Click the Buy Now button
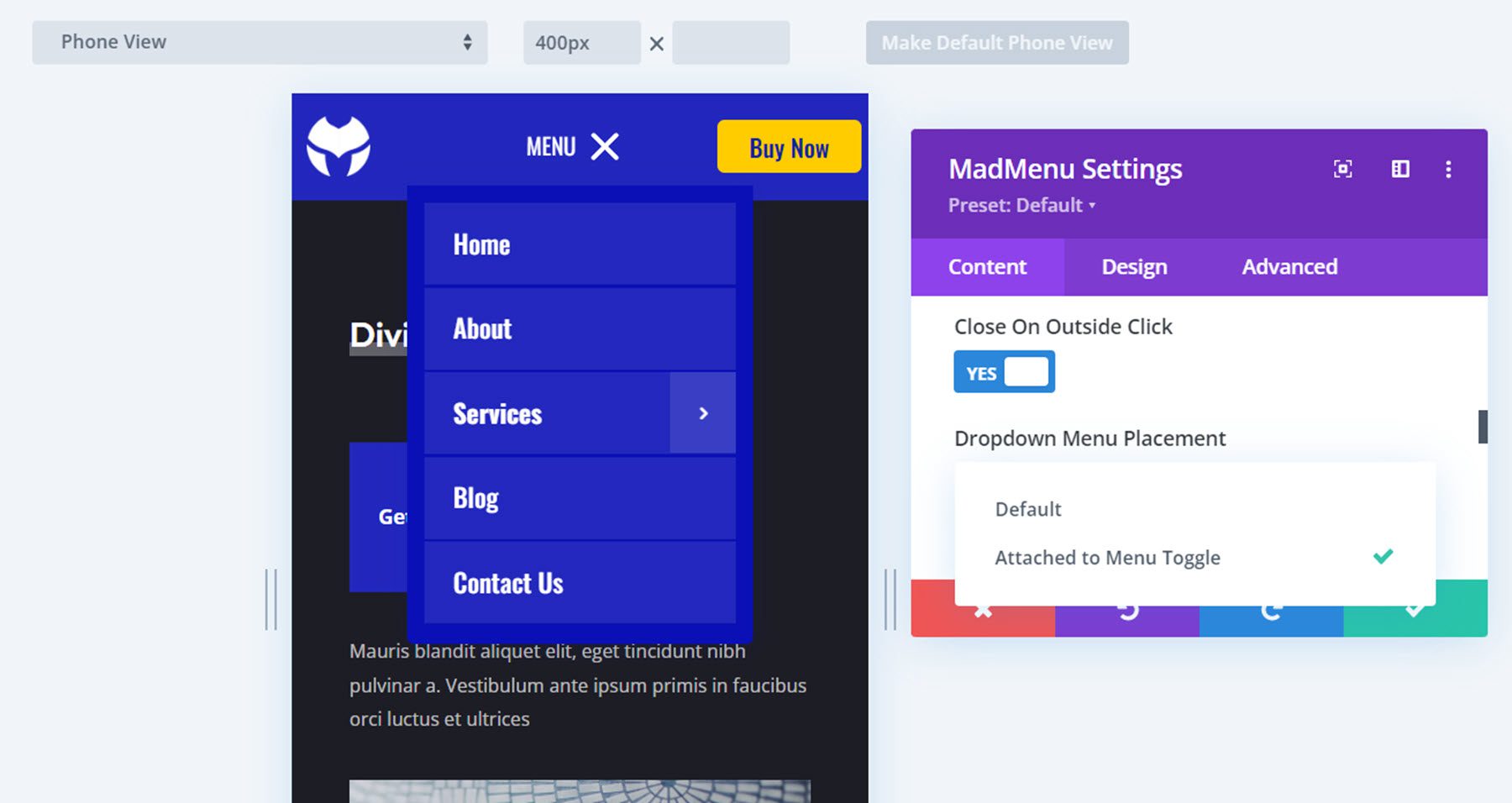The image size is (1512, 803). pyautogui.click(x=788, y=147)
